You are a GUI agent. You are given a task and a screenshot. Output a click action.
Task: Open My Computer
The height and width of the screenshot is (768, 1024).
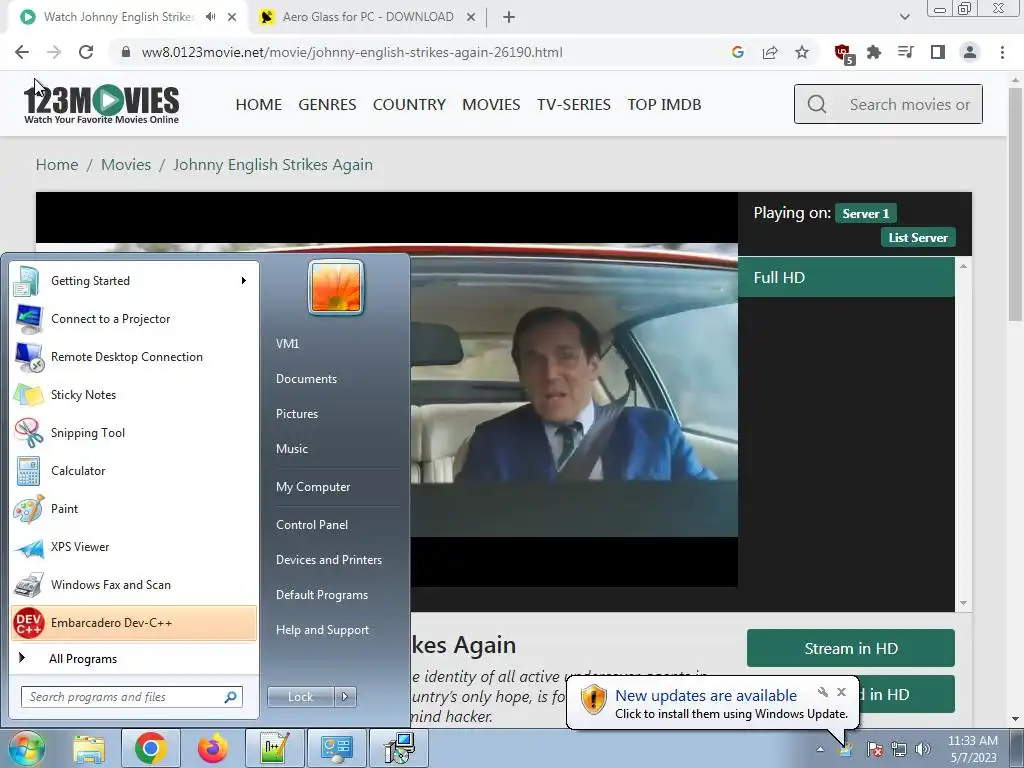[x=313, y=487]
